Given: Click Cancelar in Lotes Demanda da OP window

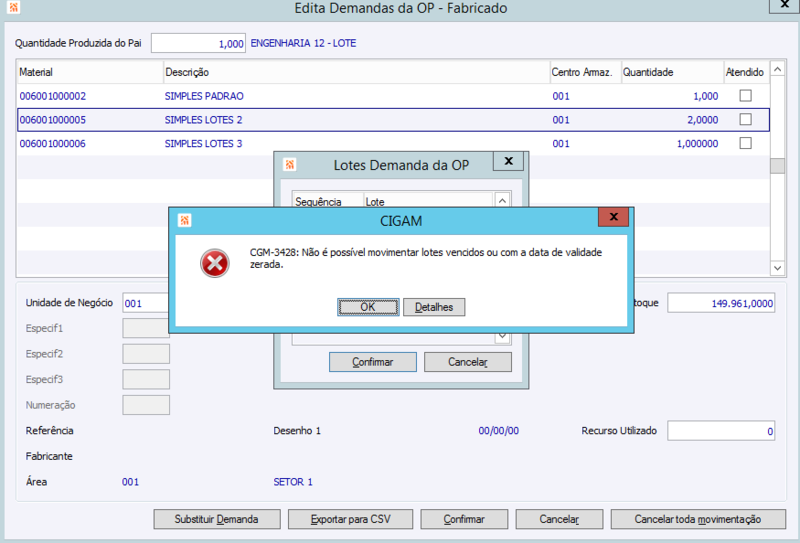Looking at the screenshot, I should [468, 362].
